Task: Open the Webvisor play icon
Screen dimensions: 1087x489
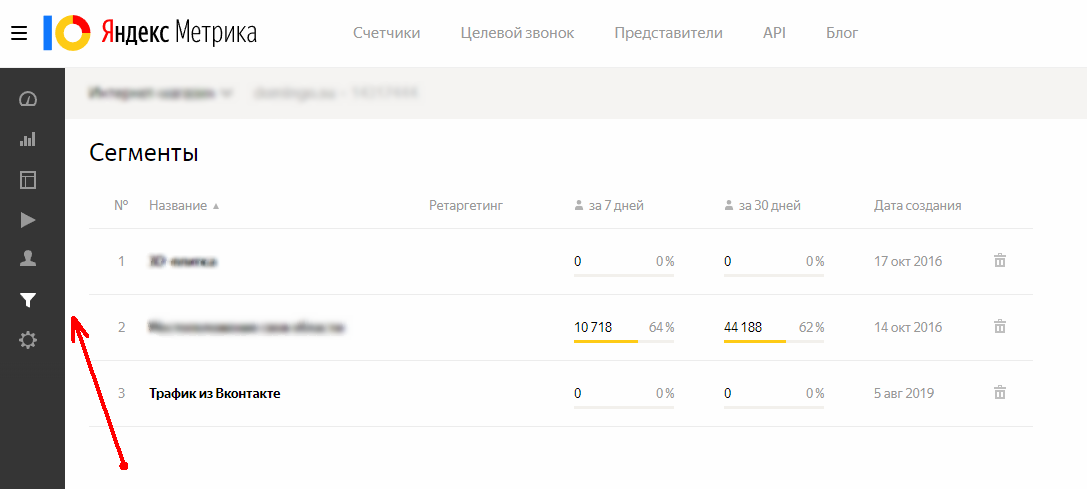Action: click(28, 221)
